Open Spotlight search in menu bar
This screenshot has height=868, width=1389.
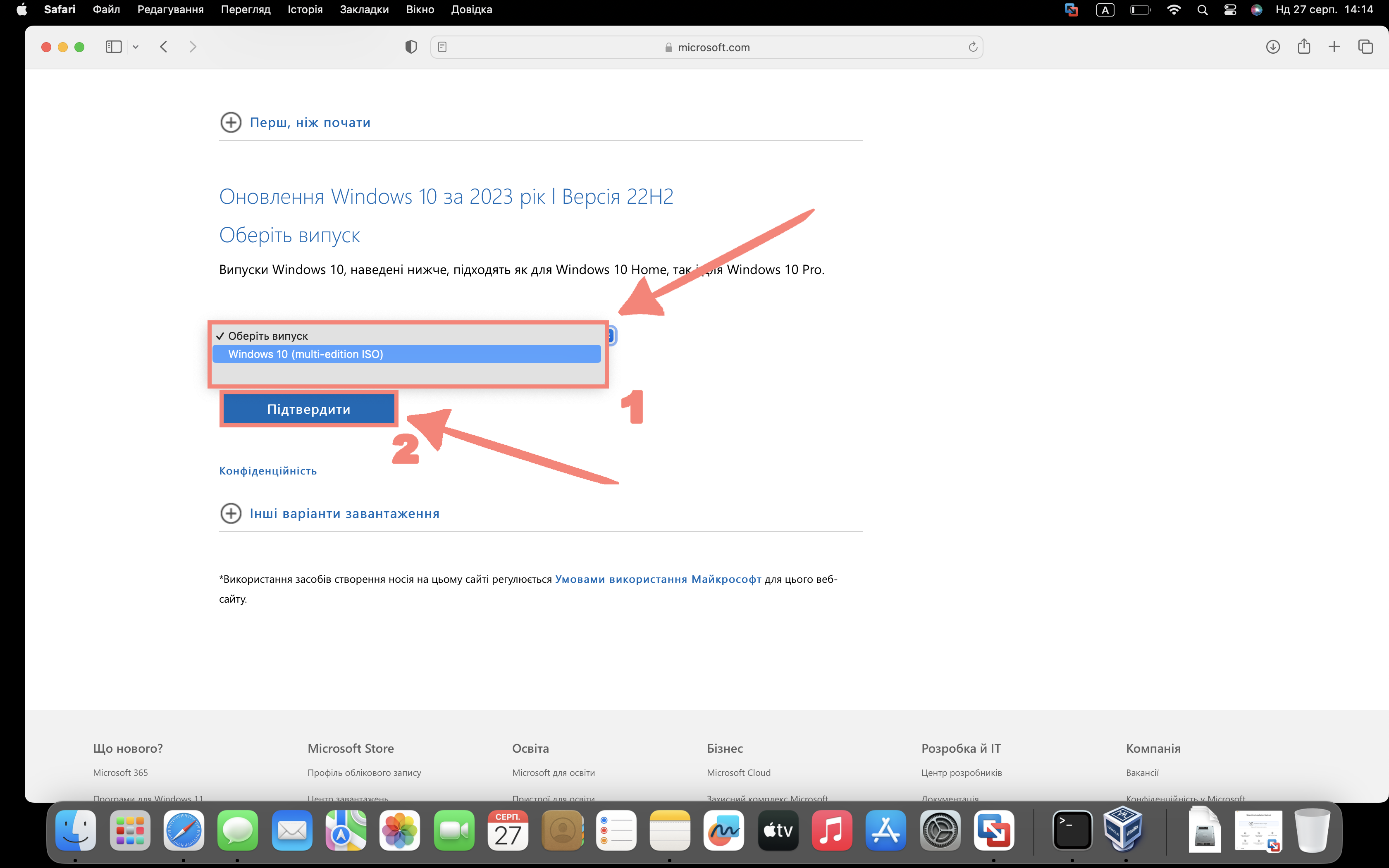coord(1203,10)
